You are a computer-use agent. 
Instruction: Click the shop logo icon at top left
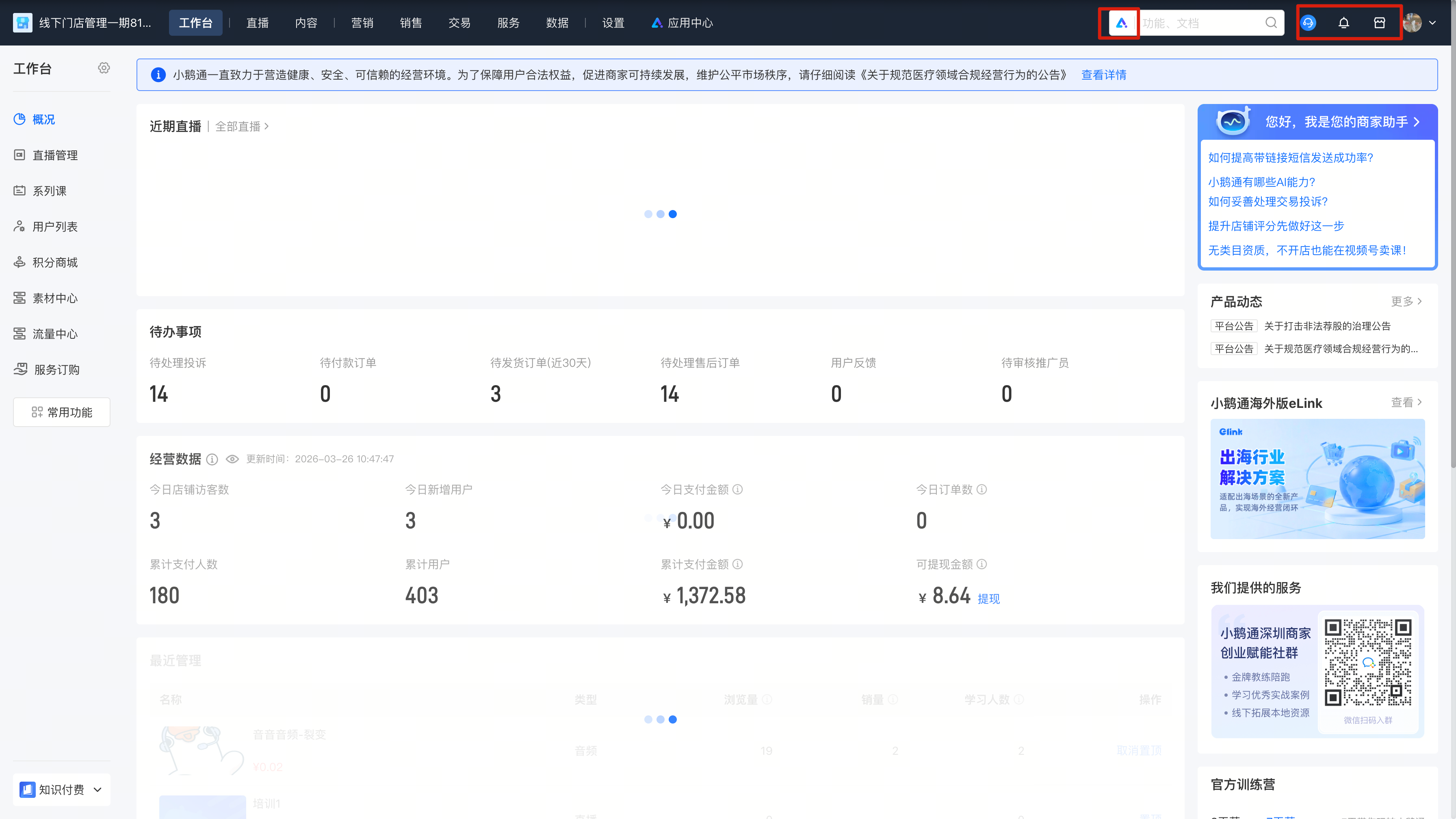point(23,23)
